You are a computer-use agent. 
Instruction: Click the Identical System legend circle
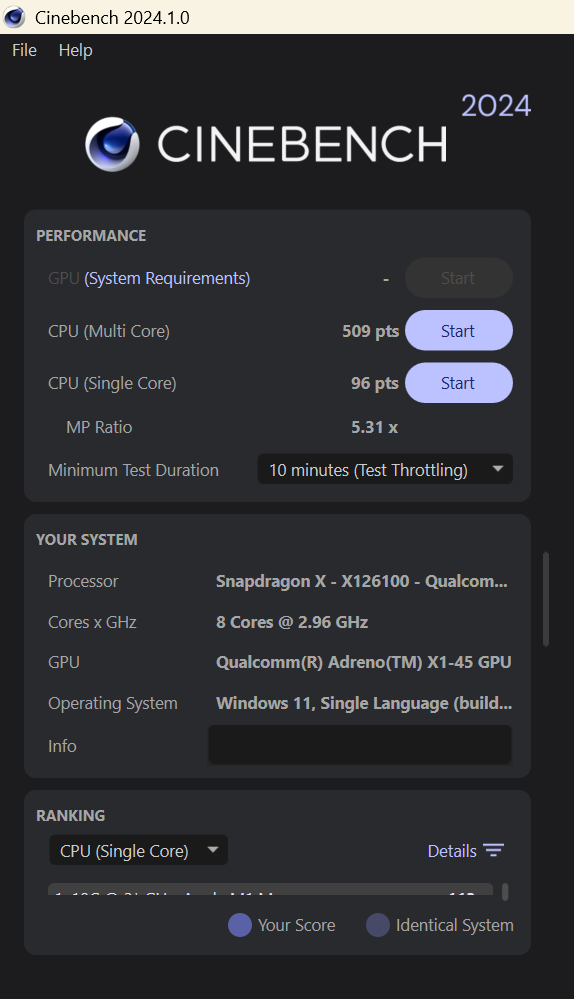[x=378, y=925]
